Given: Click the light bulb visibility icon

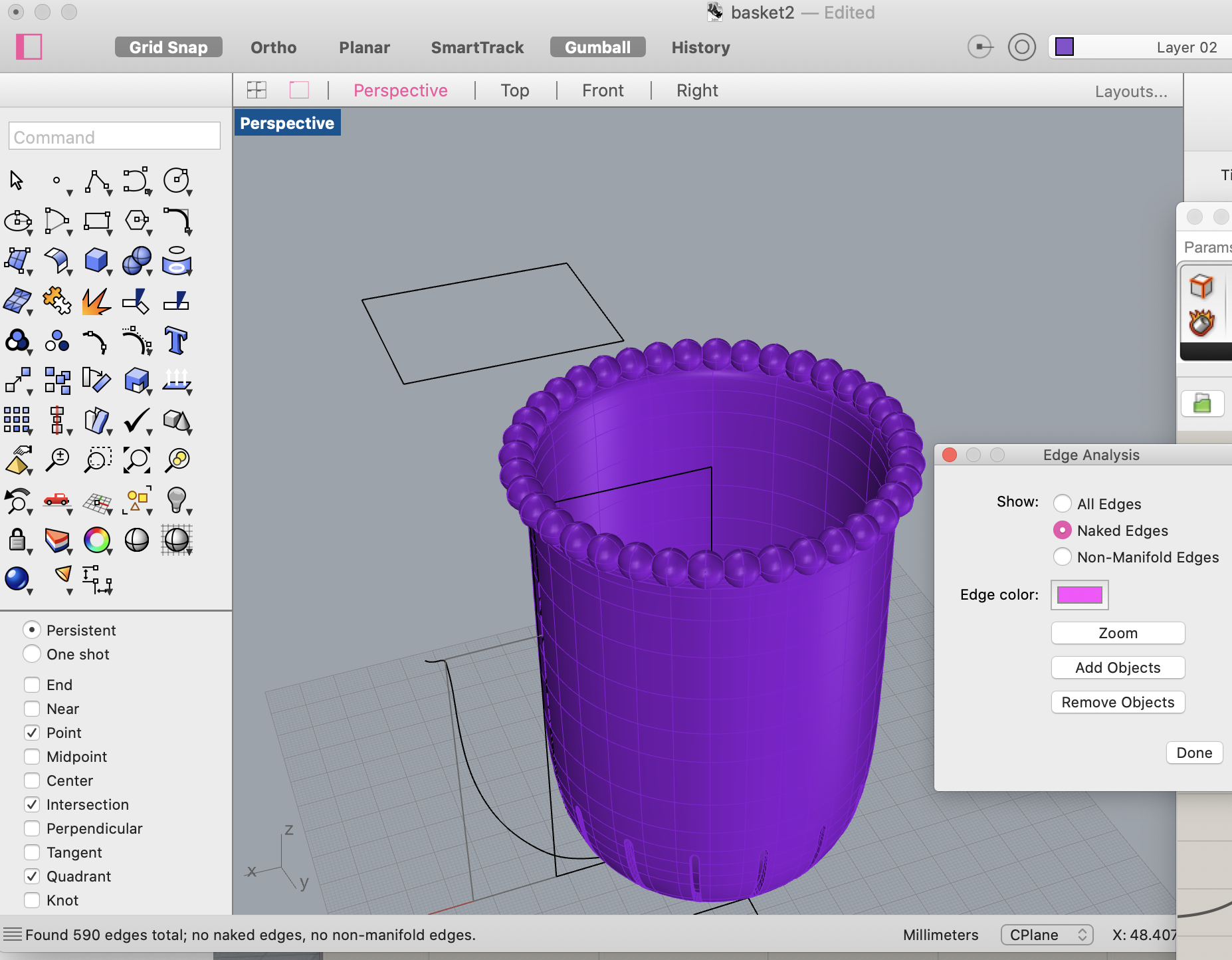Looking at the screenshot, I should (176, 500).
